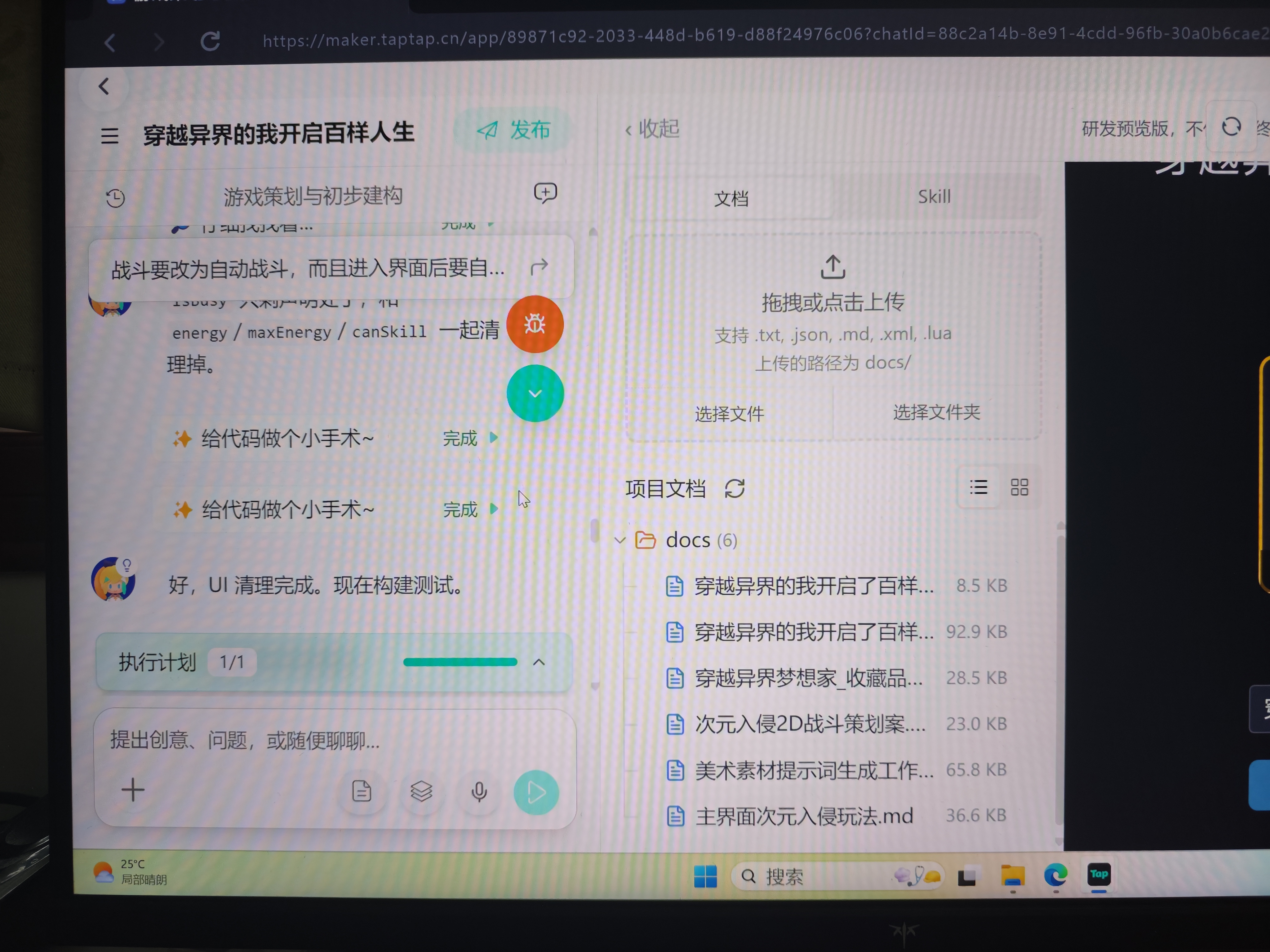Open the 25°C 局部晴朗 weather widget
The height and width of the screenshot is (952, 1270).
130,872
